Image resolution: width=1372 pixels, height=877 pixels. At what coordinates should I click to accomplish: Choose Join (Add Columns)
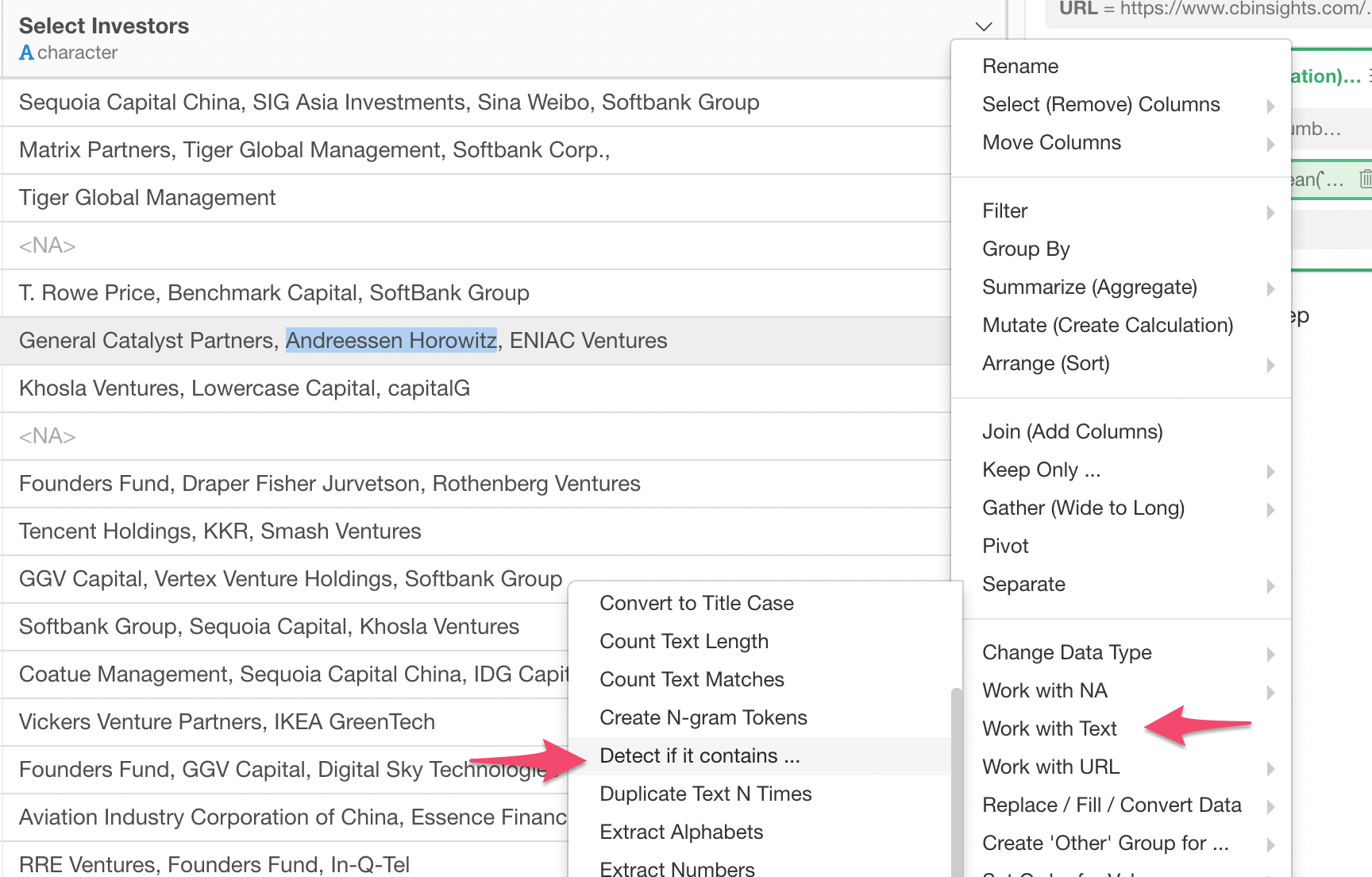[x=1121, y=431]
